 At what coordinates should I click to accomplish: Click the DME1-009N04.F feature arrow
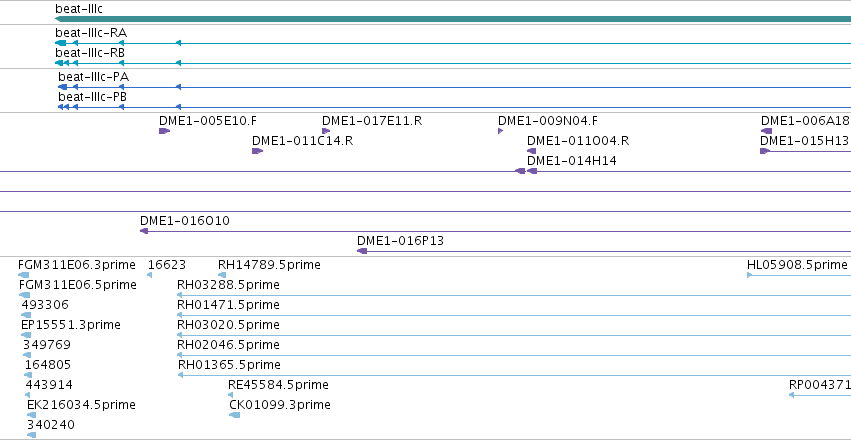(x=500, y=131)
